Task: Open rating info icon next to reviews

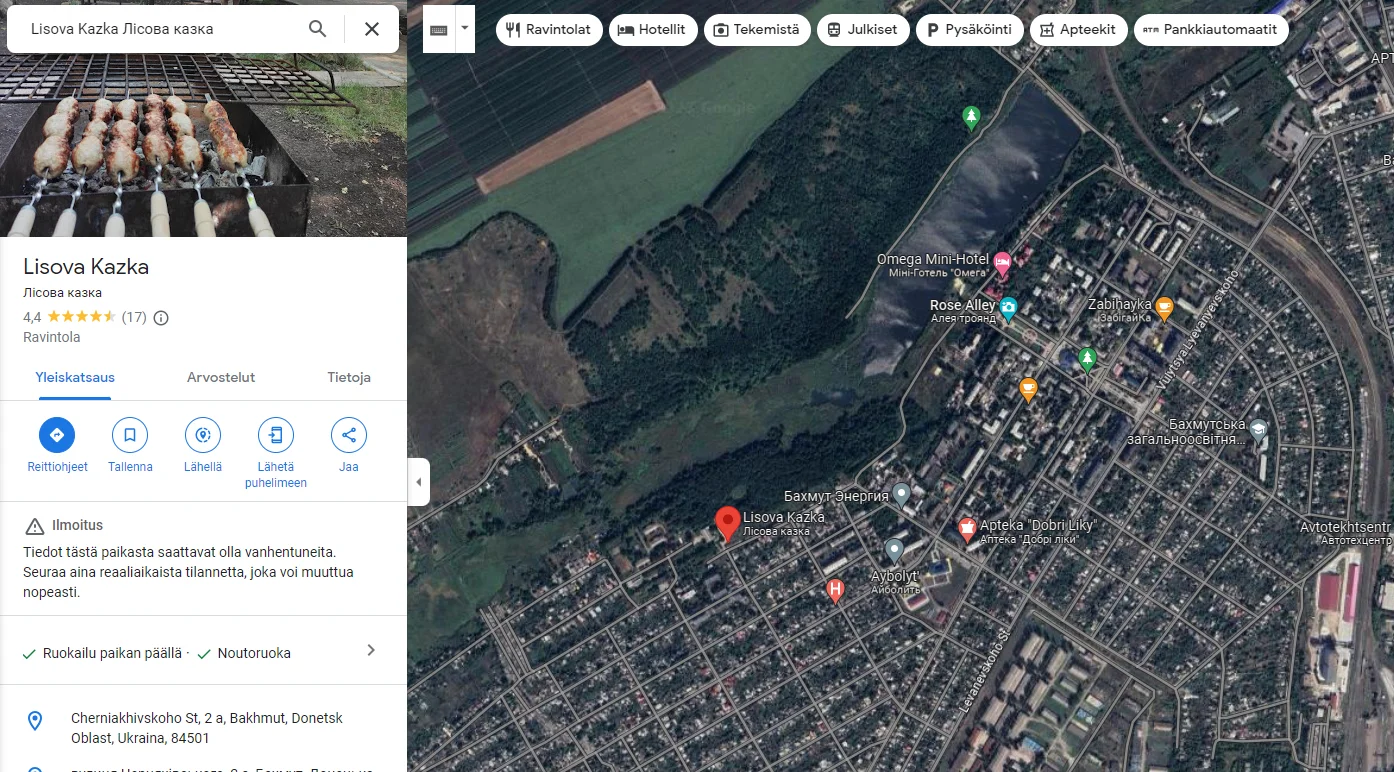Action: point(161,318)
